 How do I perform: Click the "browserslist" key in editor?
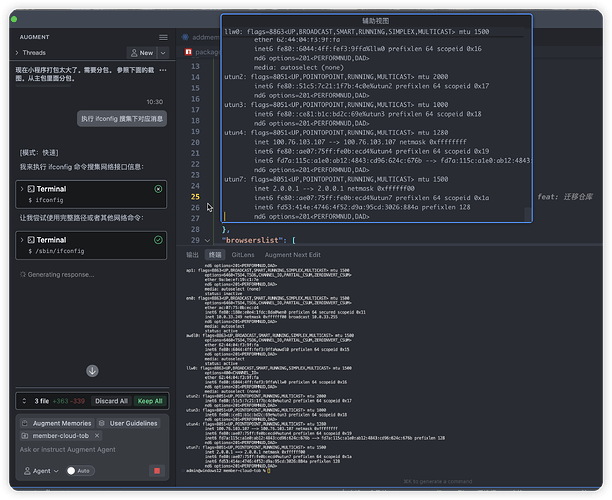point(252,240)
